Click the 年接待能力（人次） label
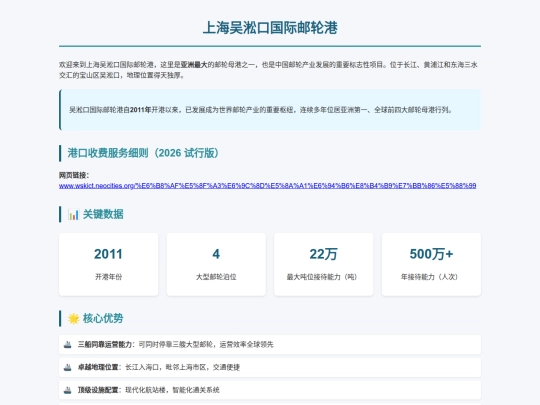The height and width of the screenshot is (405, 540). point(429,277)
